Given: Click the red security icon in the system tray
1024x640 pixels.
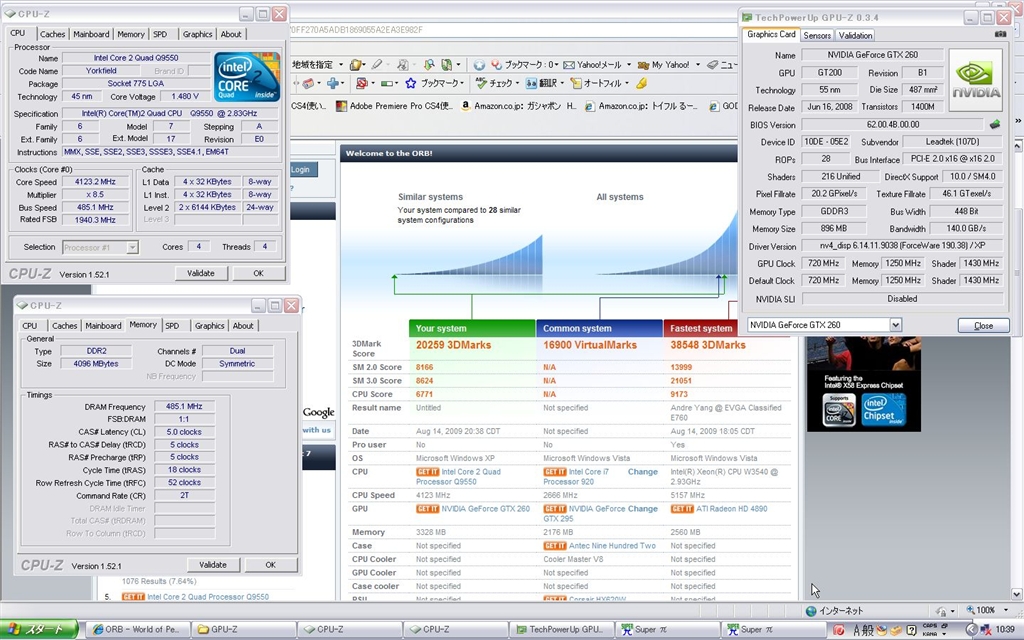Looking at the screenshot, I should click(839, 630).
